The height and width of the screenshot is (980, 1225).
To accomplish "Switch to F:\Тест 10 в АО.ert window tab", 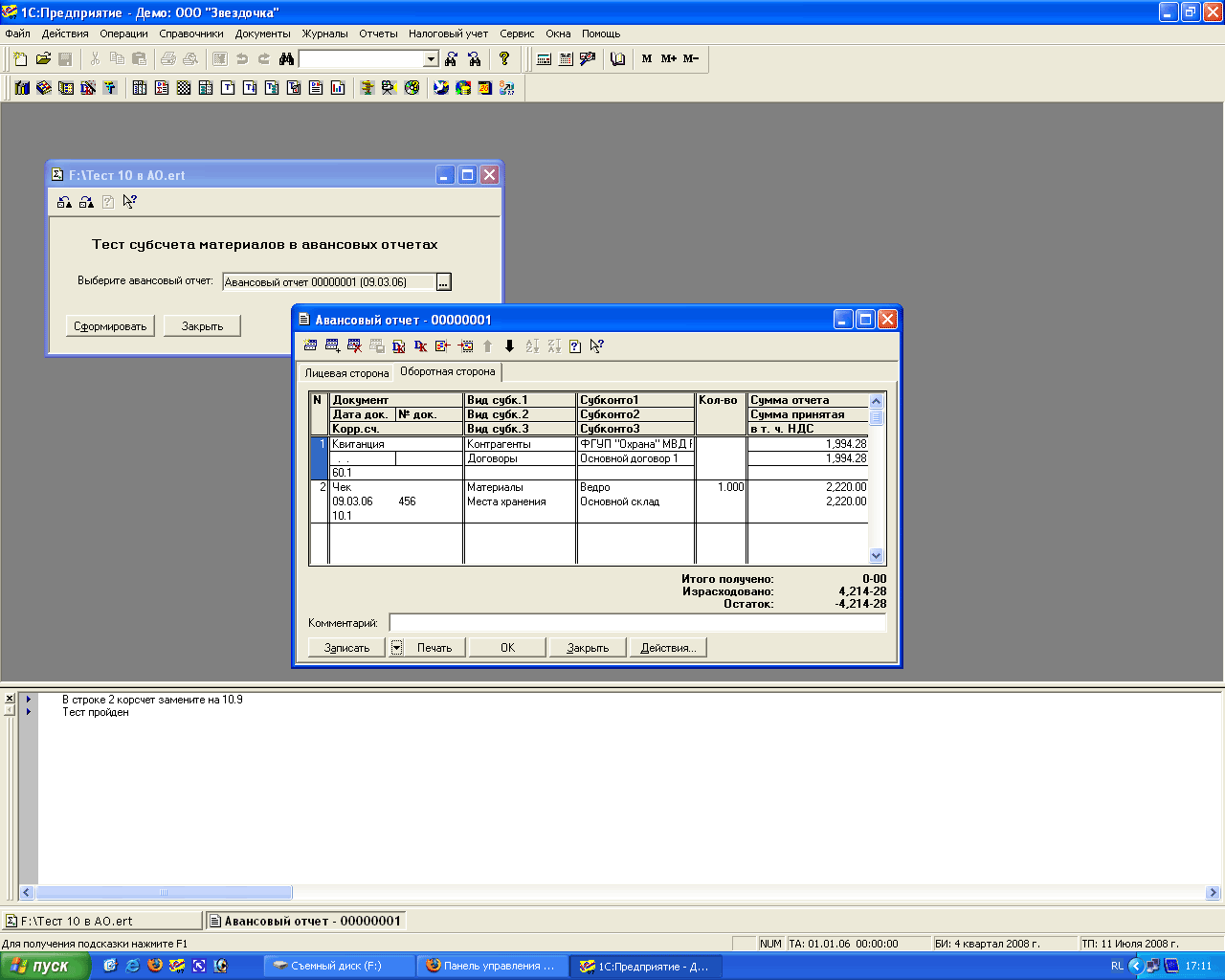I will tap(102, 921).
